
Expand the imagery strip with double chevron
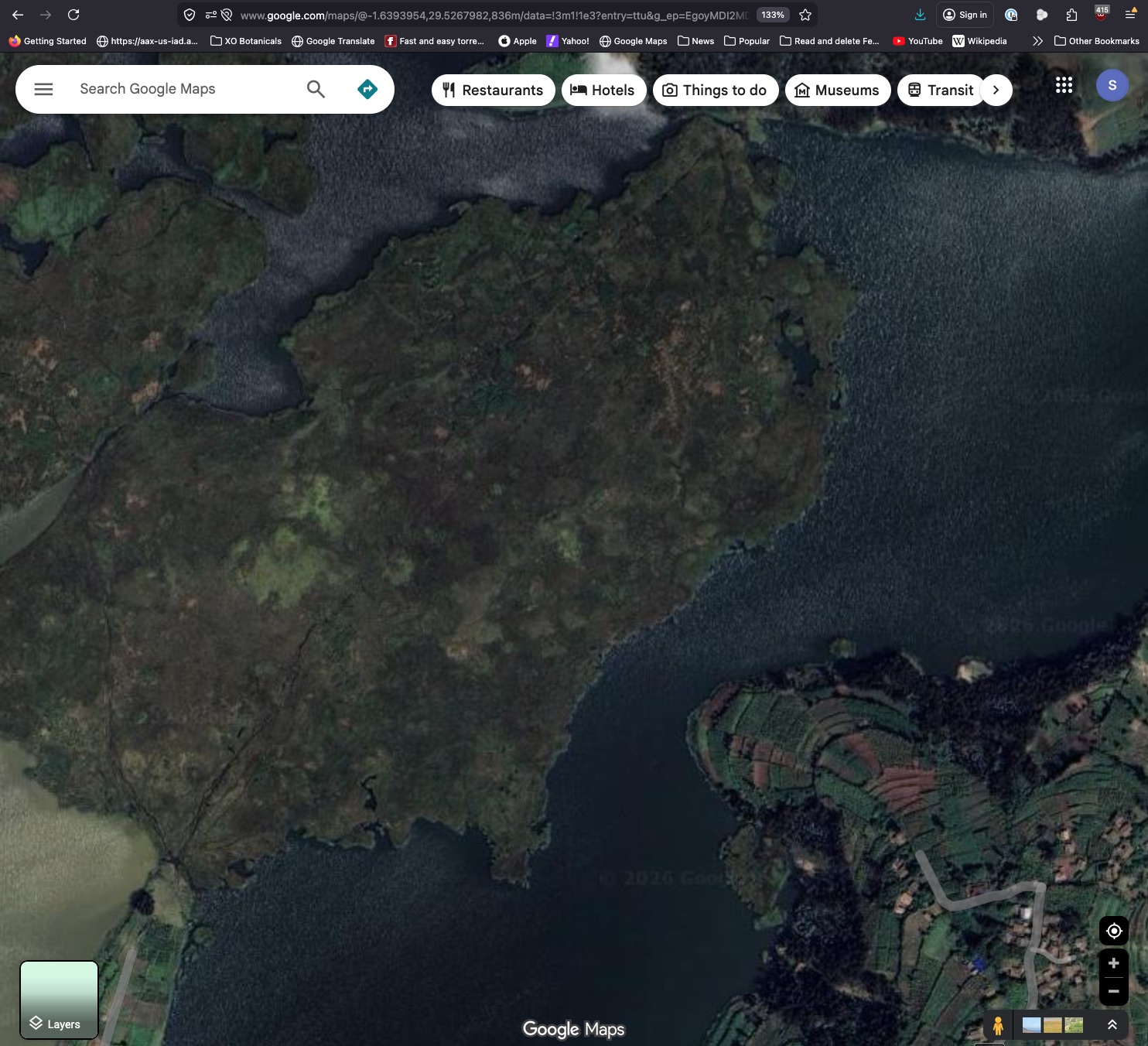click(1112, 1025)
